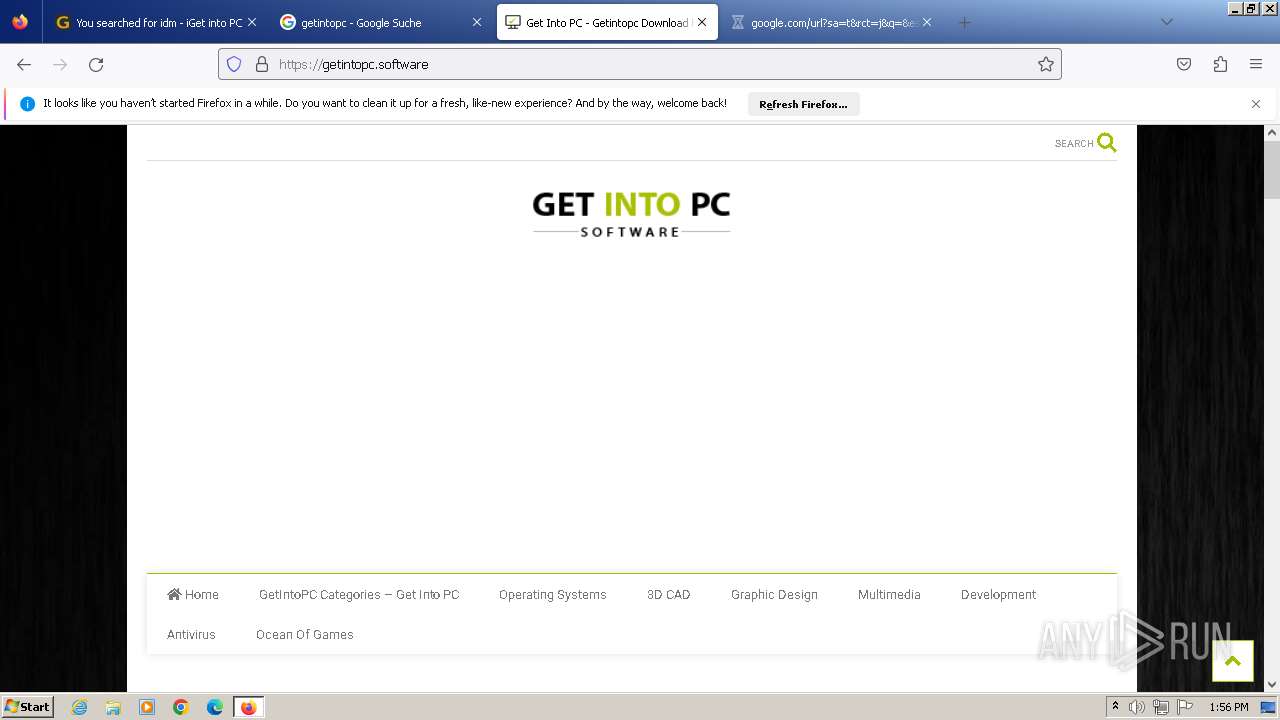Open the tracking protection shield icon

point(234,64)
